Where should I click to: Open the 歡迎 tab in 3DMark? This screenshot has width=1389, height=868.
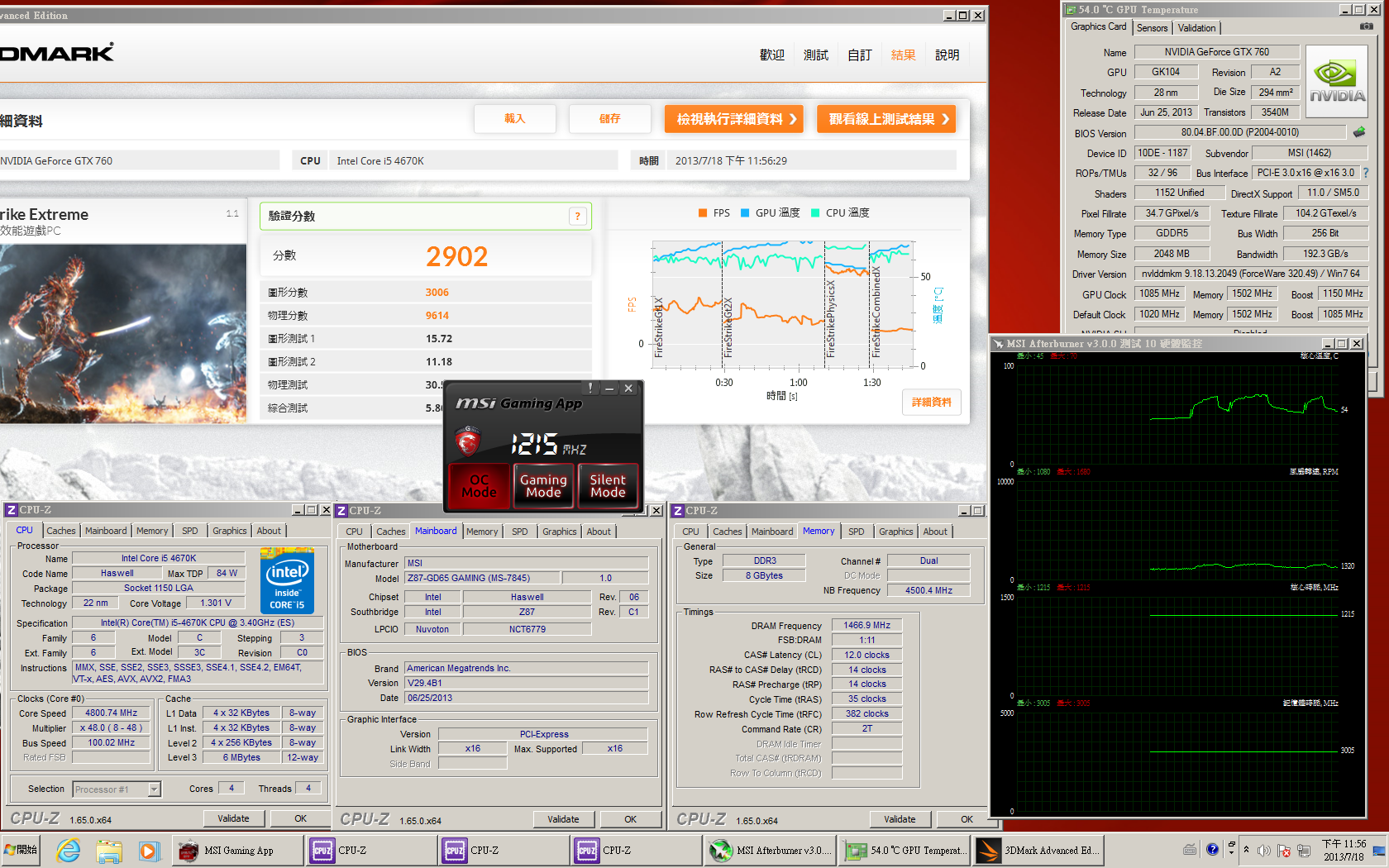coord(772,55)
